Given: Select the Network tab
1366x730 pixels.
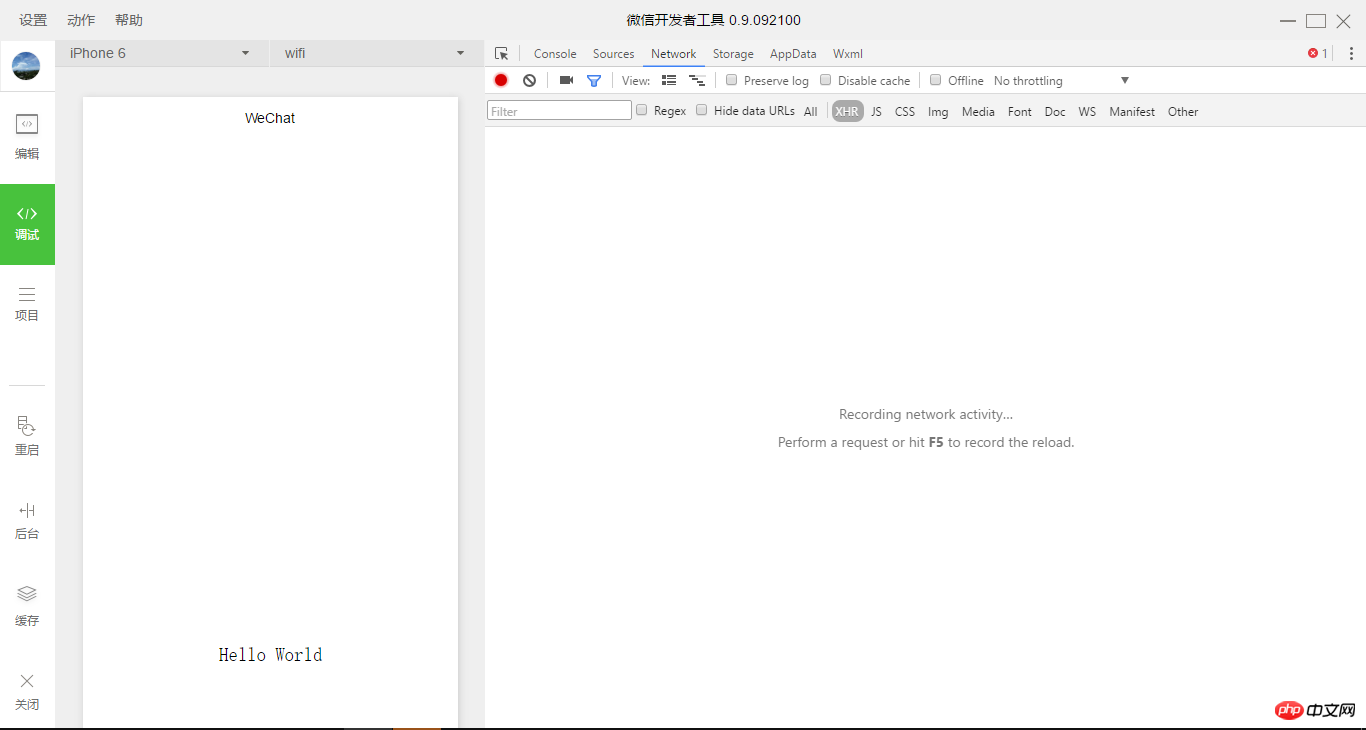Looking at the screenshot, I should click(x=673, y=54).
